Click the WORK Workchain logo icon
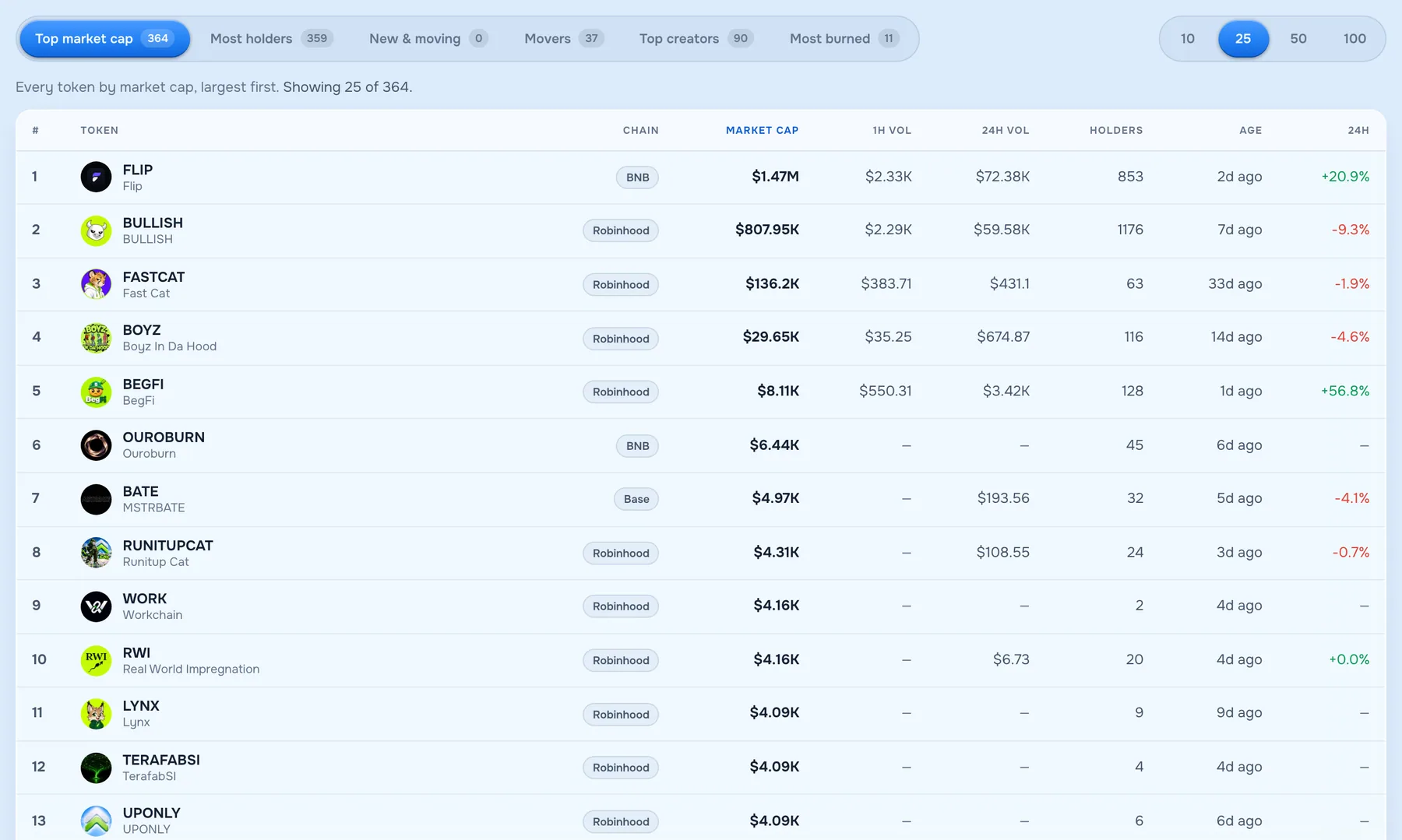Image resolution: width=1402 pixels, height=840 pixels. (x=96, y=606)
